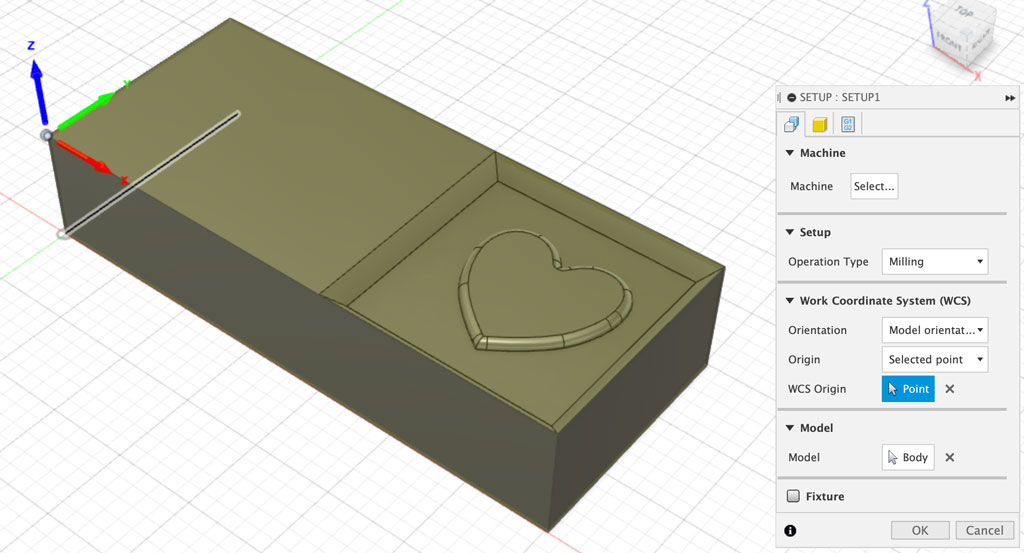Select the heart emboss on the model
1024x553 pixels.
[x=546, y=291]
